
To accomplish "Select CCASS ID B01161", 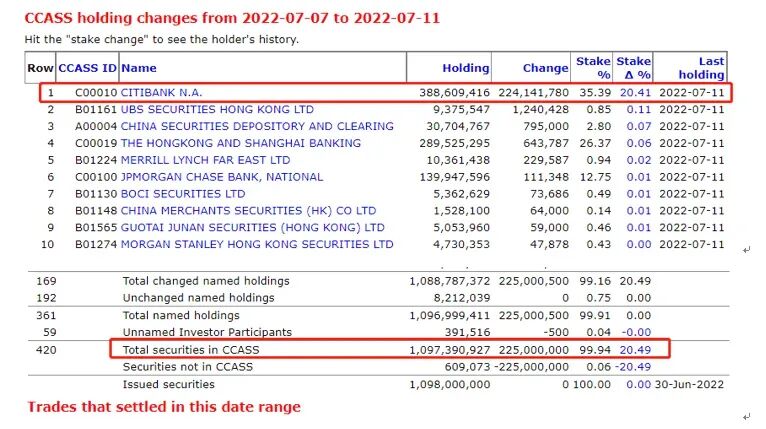I will (96, 109).
